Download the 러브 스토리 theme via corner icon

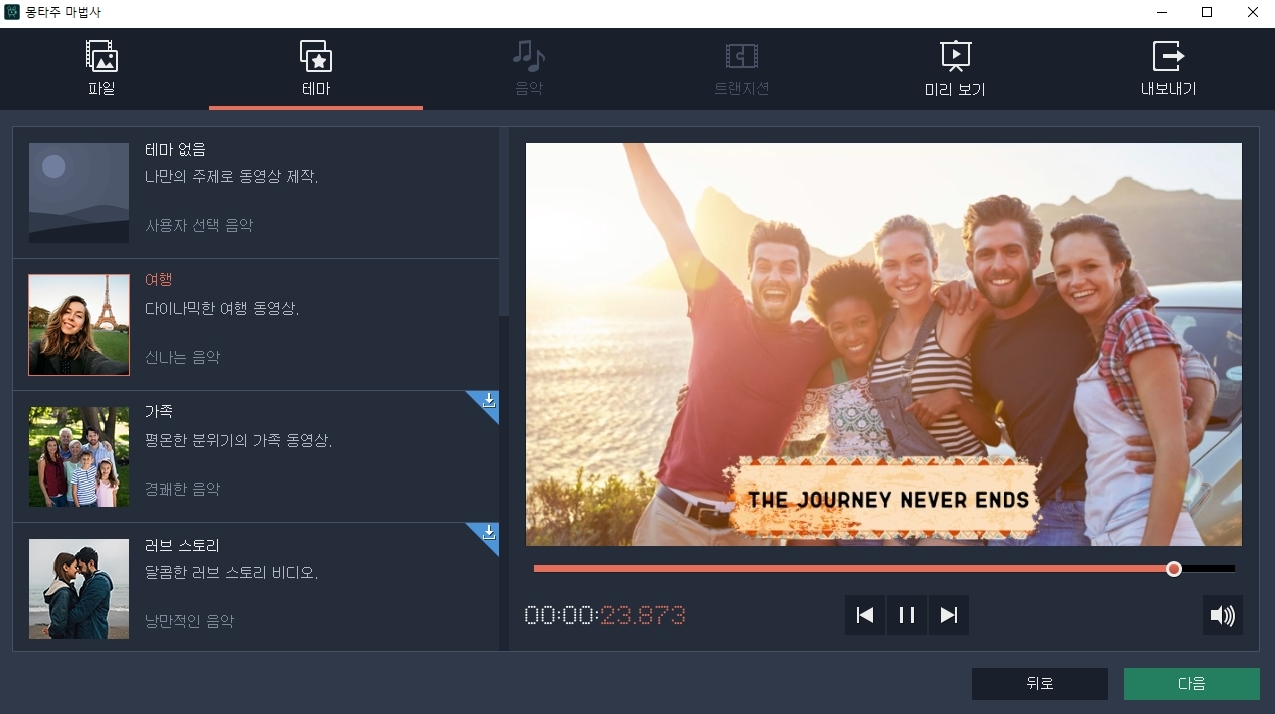click(x=488, y=532)
